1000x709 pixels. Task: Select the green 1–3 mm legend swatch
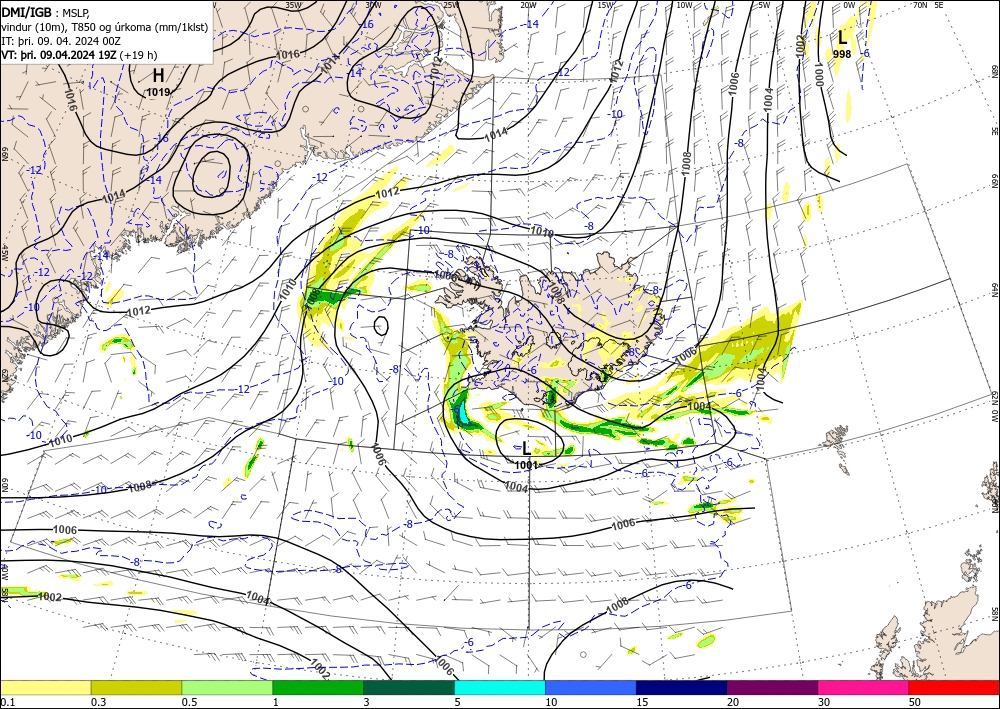(318, 687)
